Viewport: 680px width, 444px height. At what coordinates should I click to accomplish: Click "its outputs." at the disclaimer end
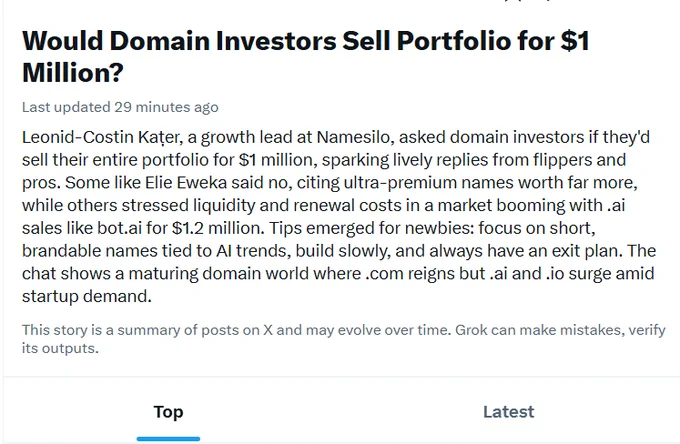point(60,348)
